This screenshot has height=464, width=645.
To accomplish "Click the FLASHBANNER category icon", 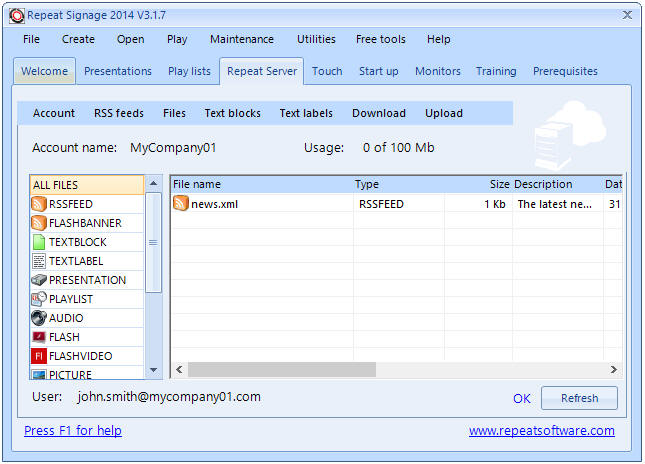I will coord(39,223).
